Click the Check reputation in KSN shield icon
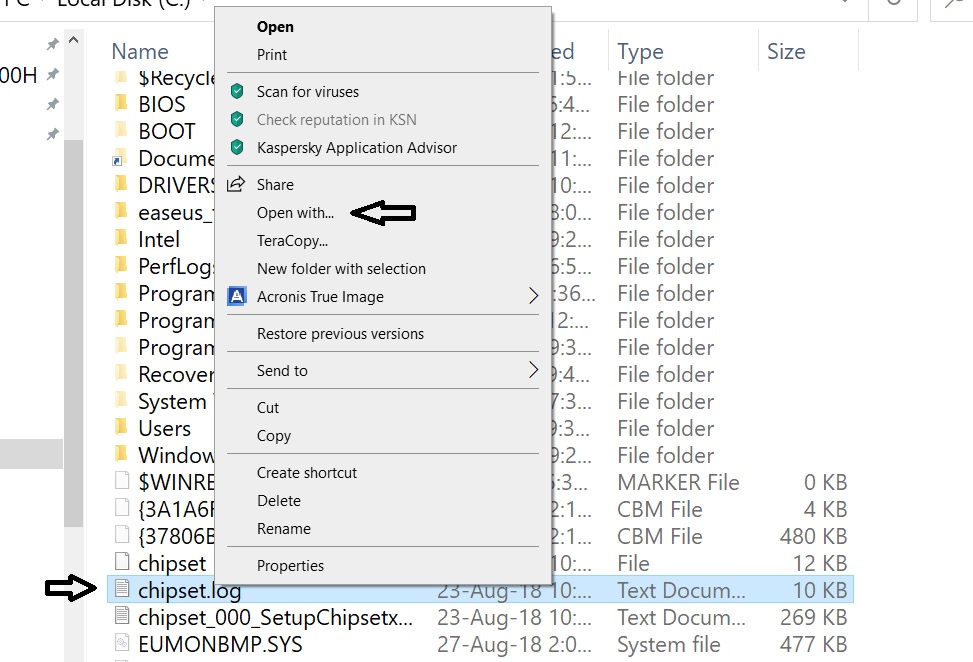This screenshot has width=973, height=662. tap(237, 117)
